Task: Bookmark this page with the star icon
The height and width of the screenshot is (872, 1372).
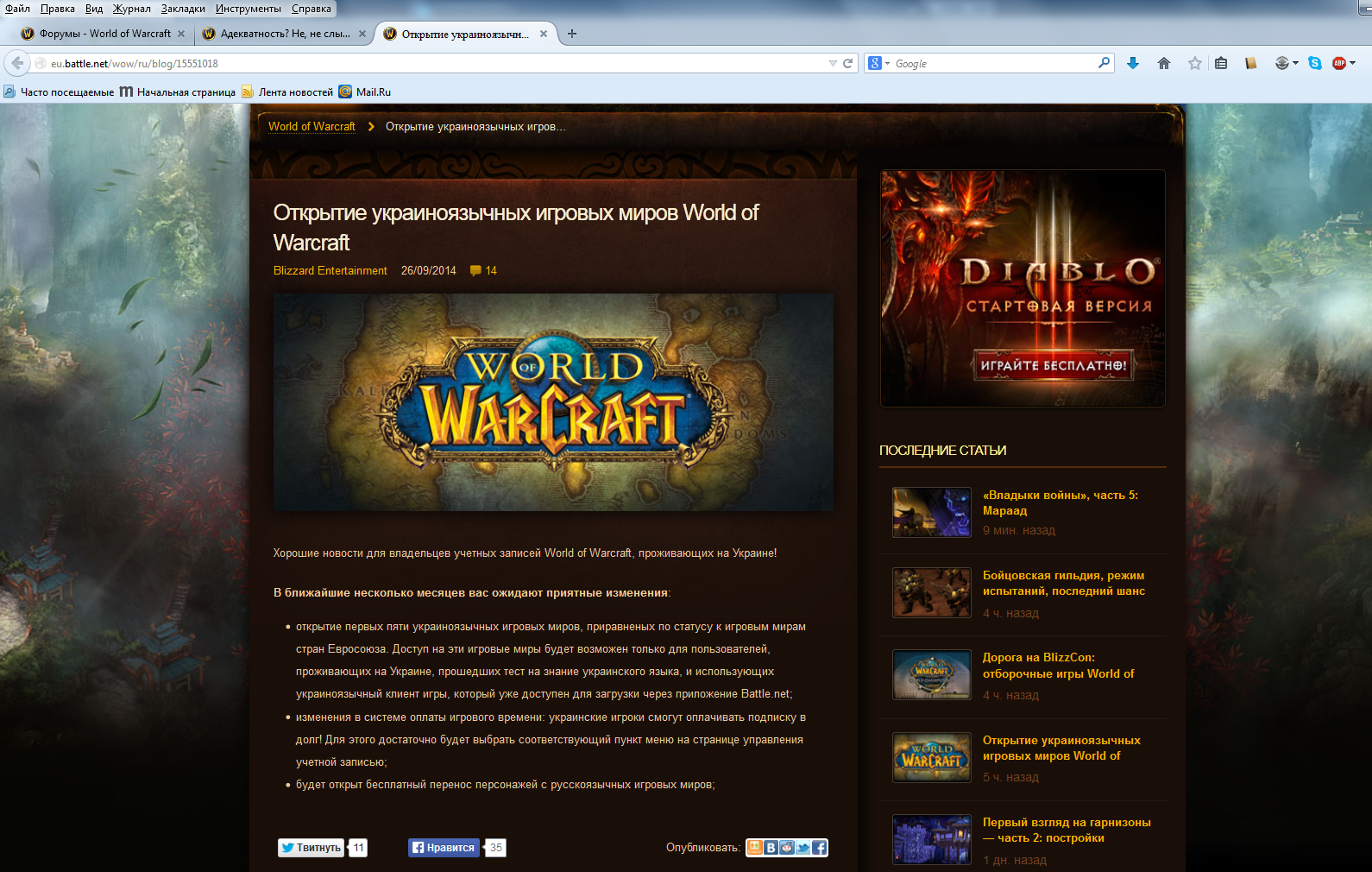Action: pyautogui.click(x=1195, y=63)
